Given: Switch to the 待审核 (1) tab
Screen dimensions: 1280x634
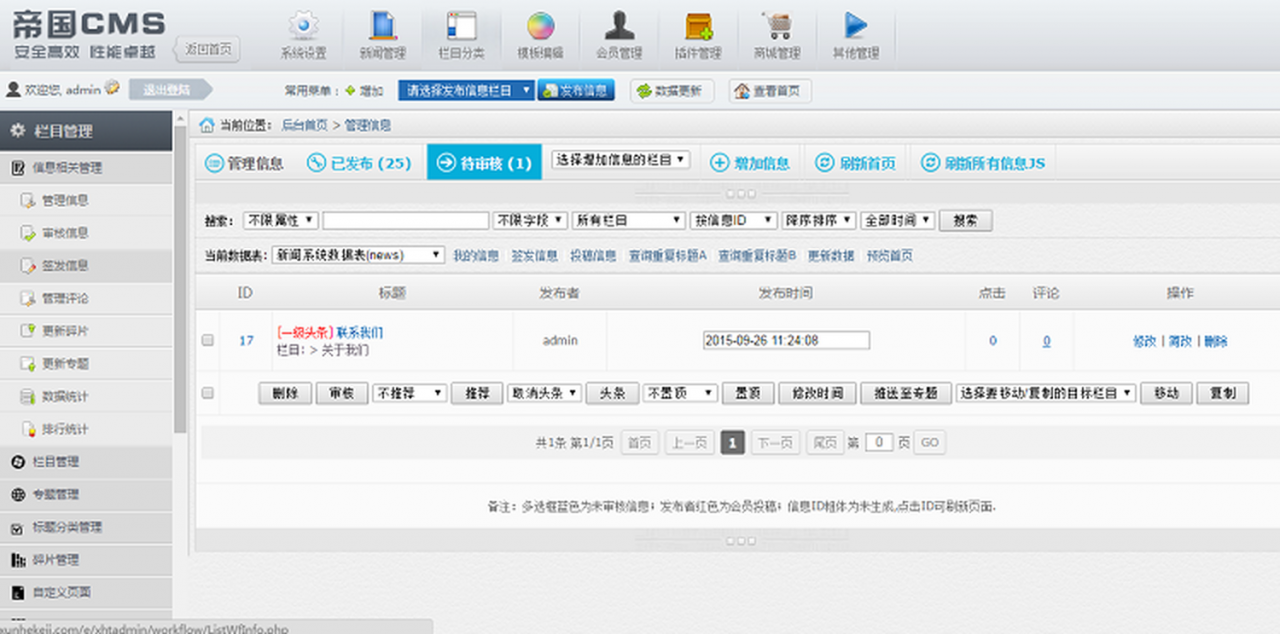Looking at the screenshot, I should coord(484,163).
